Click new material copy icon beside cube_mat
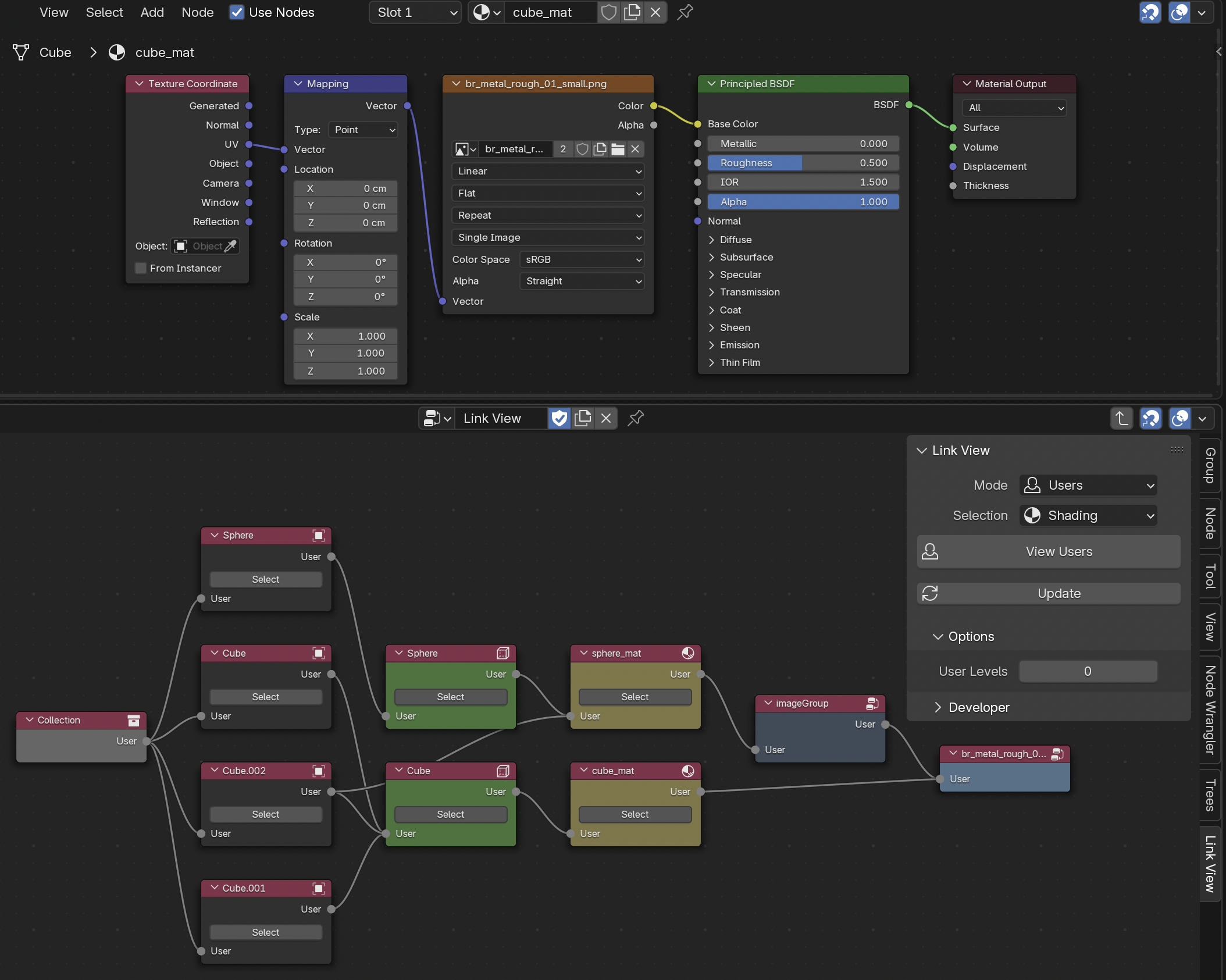The height and width of the screenshot is (980, 1226). 632,12
